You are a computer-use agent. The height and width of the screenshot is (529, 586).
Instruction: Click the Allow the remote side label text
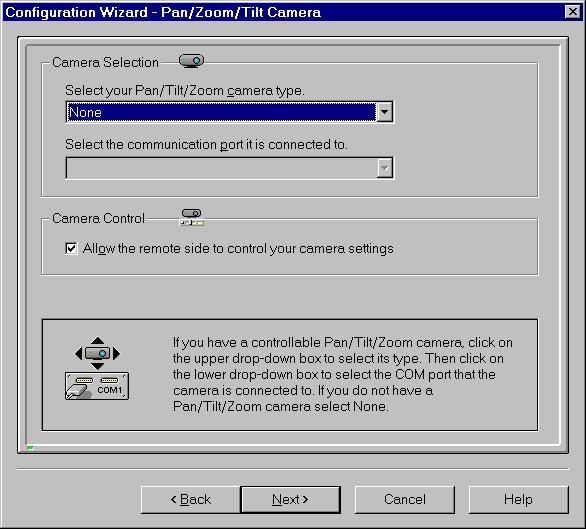pos(238,248)
